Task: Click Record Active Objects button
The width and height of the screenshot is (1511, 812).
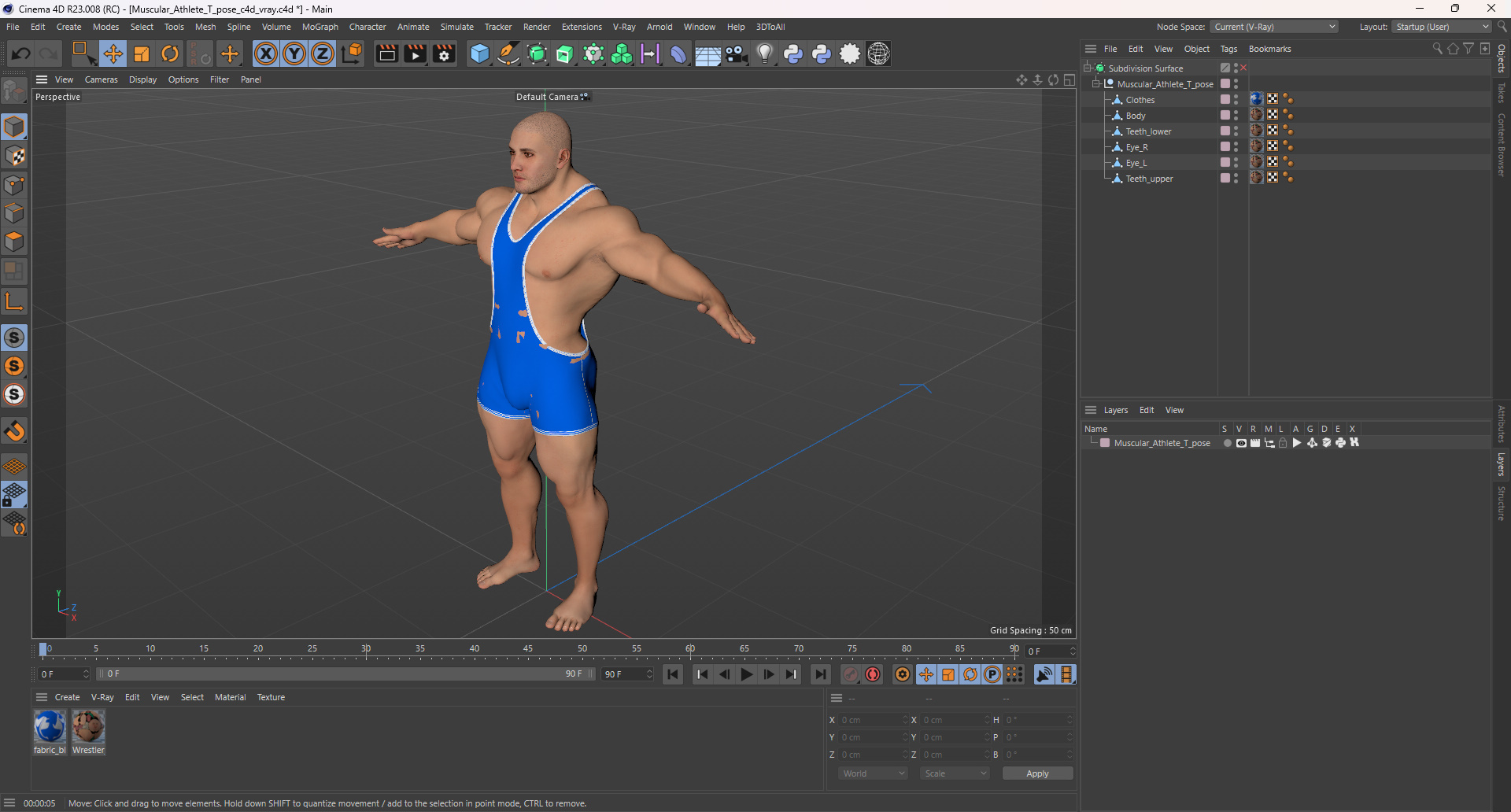Action: (x=851, y=674)
